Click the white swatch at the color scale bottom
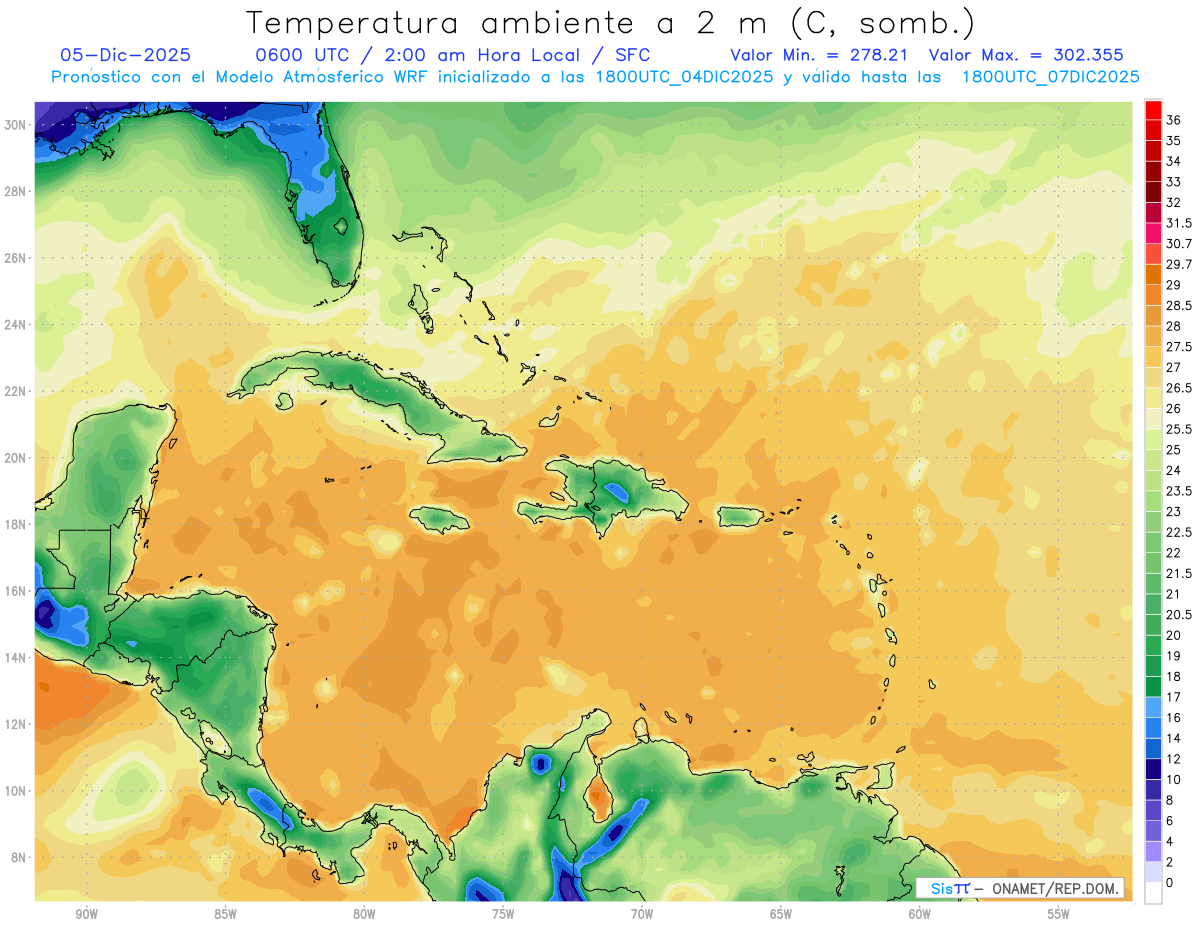 [1153, 893]
